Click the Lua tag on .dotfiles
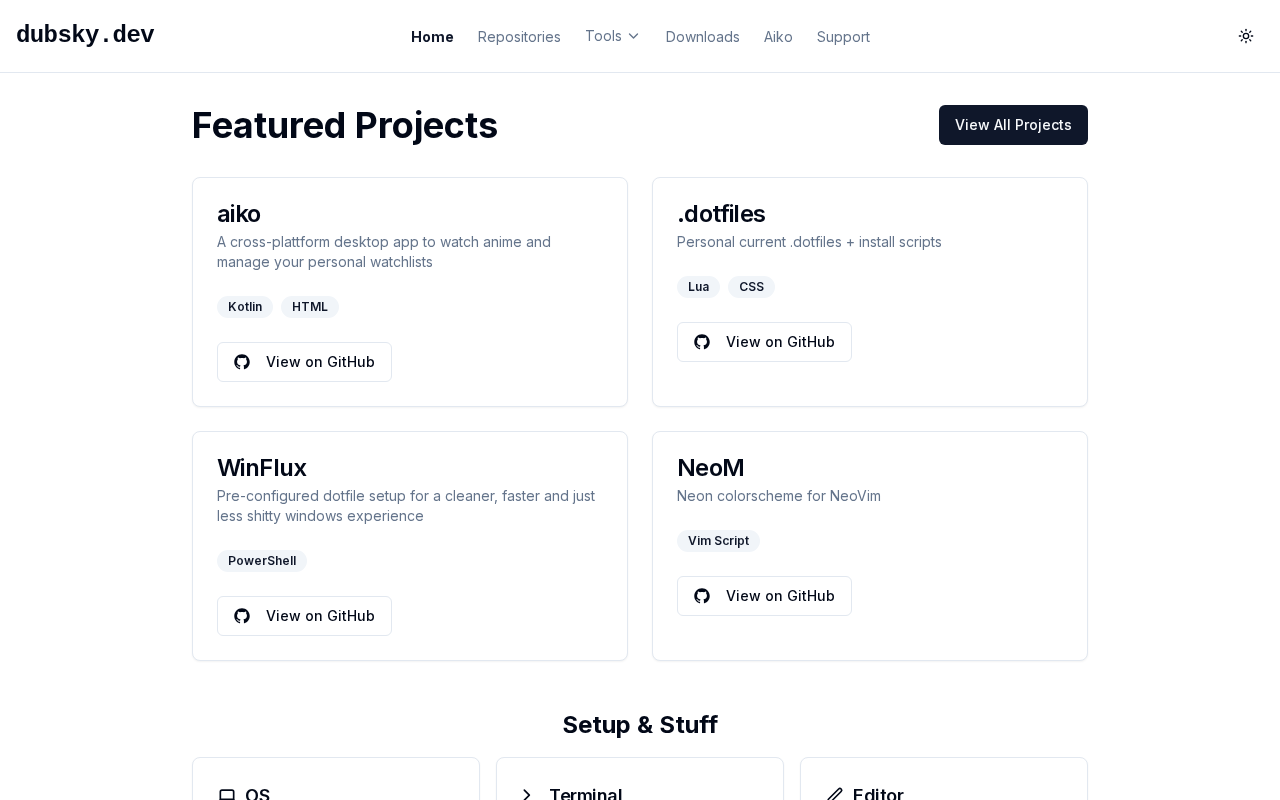 click(698, 287)
